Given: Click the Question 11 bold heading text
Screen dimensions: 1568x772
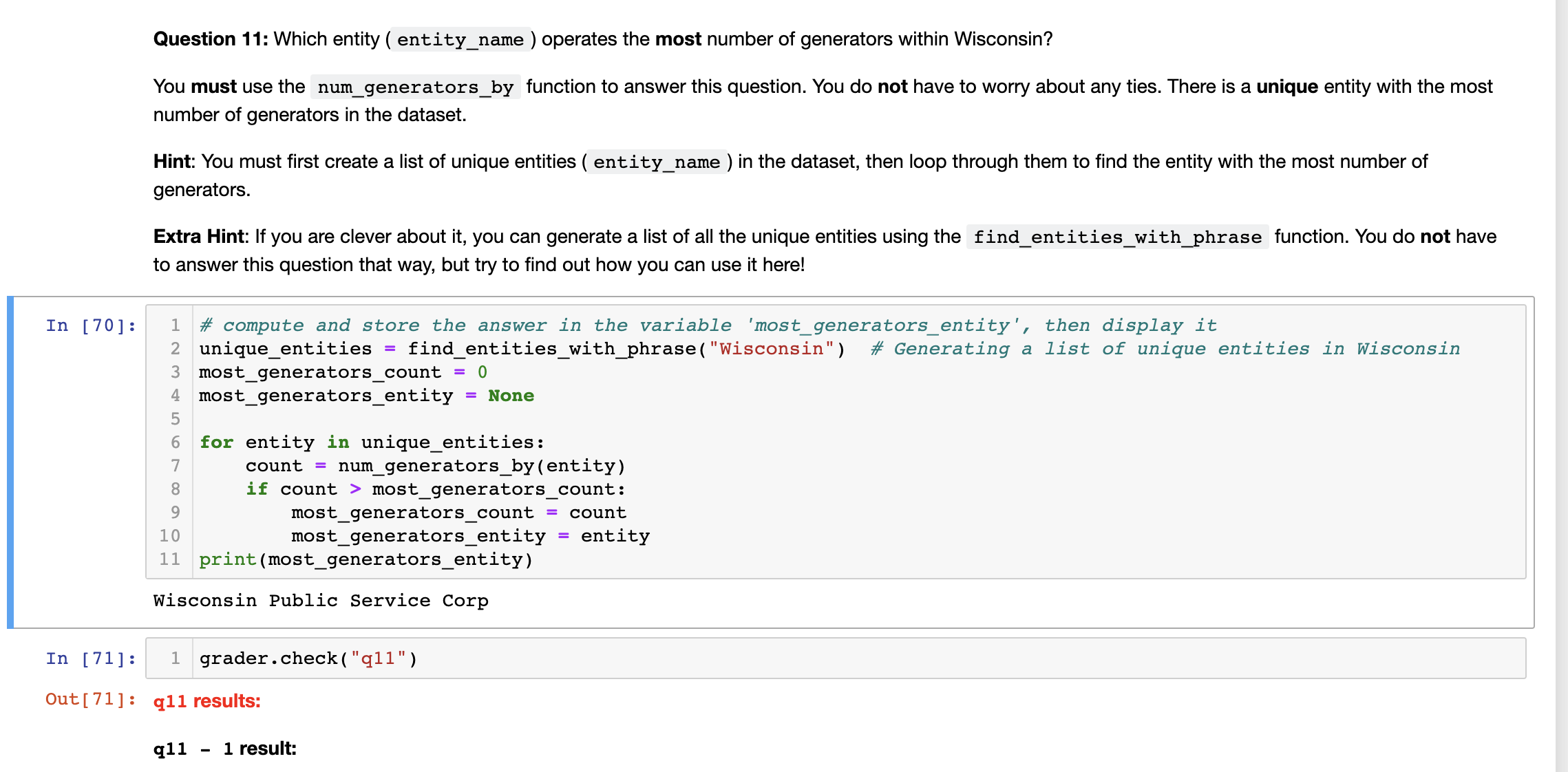Looking at the screenshot, I should pos(211,39).
